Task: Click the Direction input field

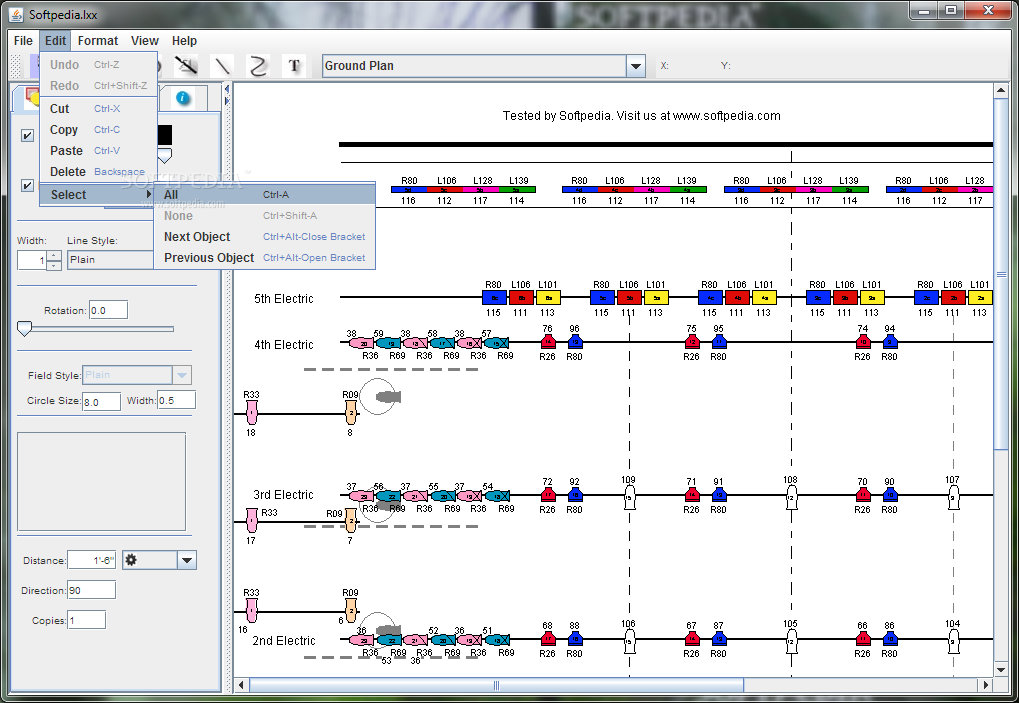Action: 91,590
